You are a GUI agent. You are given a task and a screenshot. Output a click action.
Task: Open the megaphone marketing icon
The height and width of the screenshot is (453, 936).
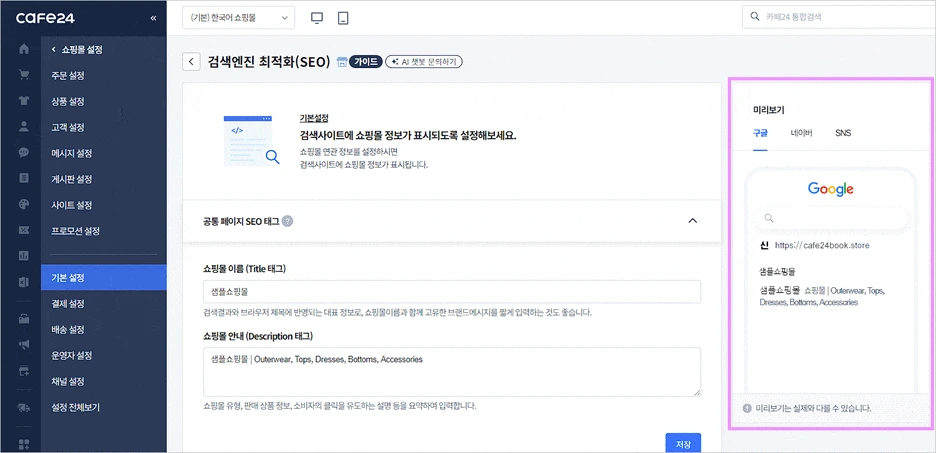[x=24, y=345]
